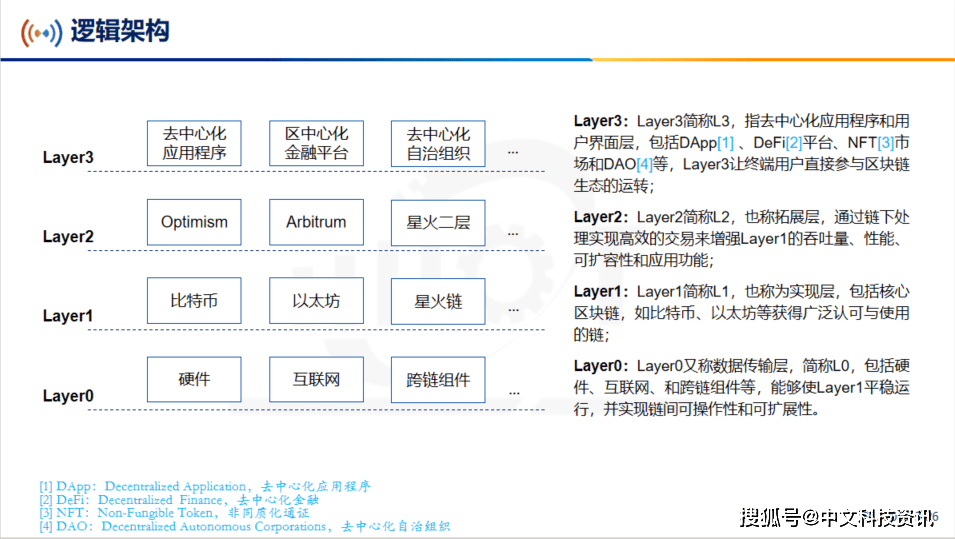Image resolution: width=955 pixels, height=539 pixels.
Task: Click the text 可扩容性和应用功能 in Layer2 description
Action: pyautogui.click(x=640, y=261)
